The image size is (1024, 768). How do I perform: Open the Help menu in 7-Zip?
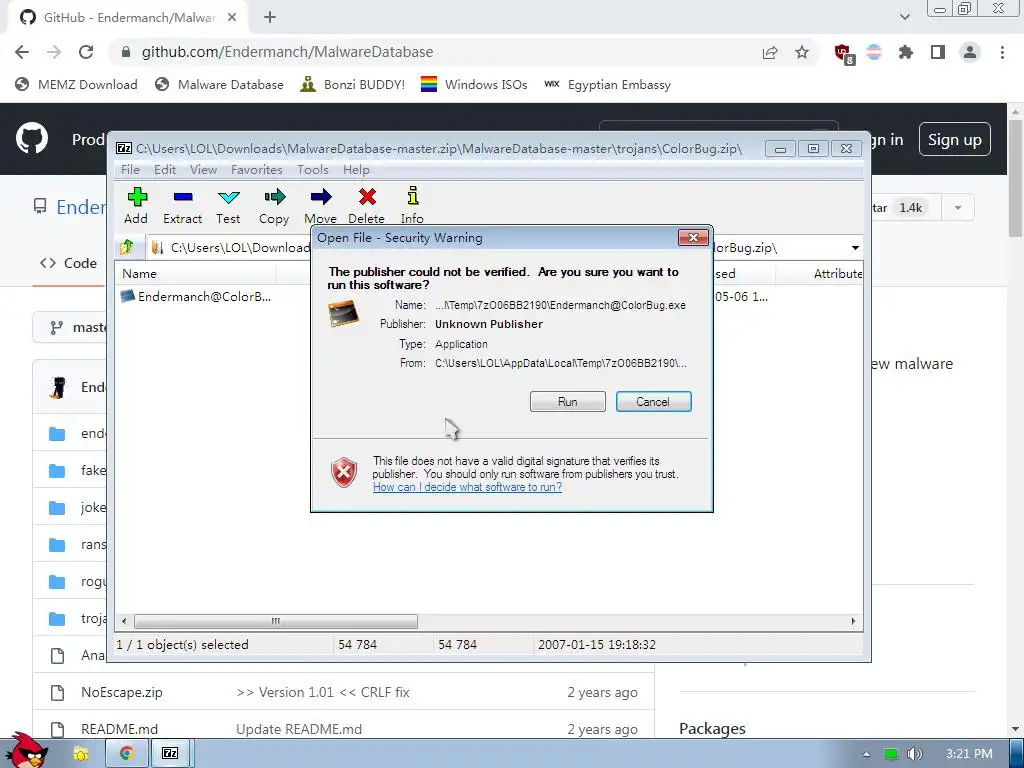[357, 170]
